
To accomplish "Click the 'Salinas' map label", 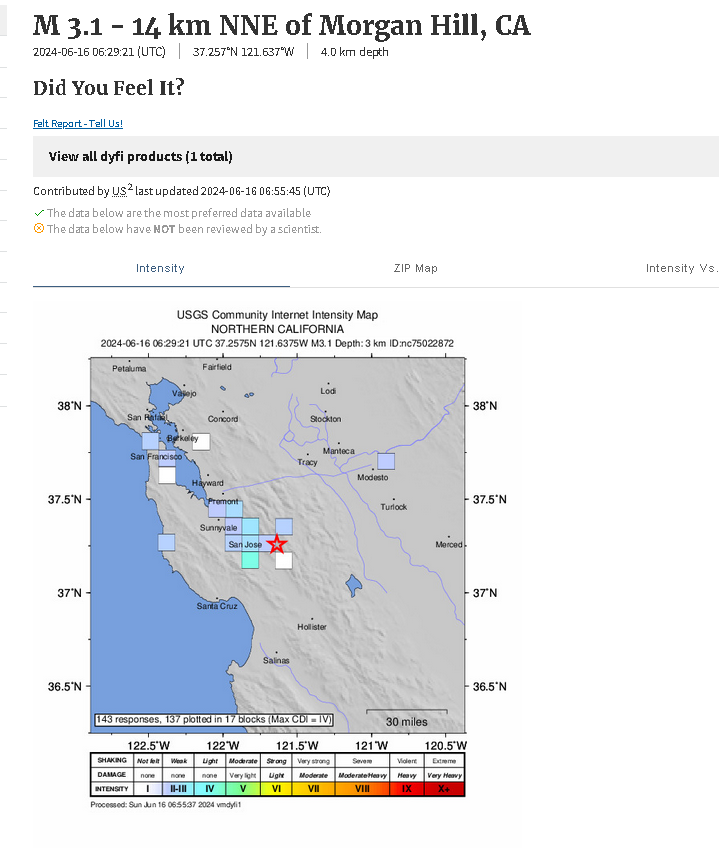I will tap(276, 661).
